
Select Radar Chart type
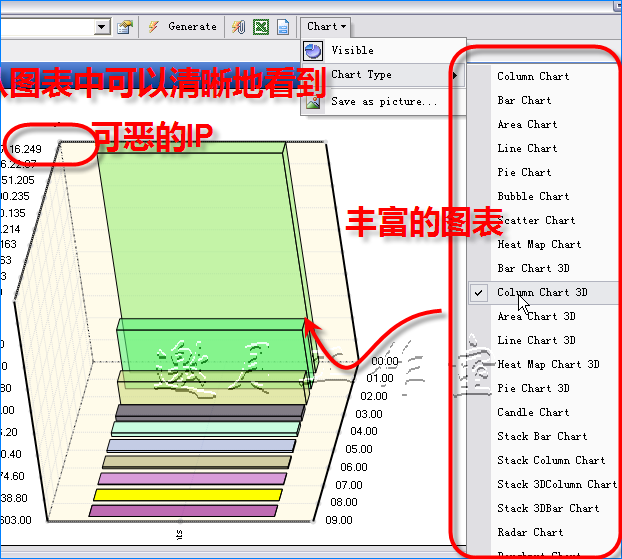(x=530, y=532)
